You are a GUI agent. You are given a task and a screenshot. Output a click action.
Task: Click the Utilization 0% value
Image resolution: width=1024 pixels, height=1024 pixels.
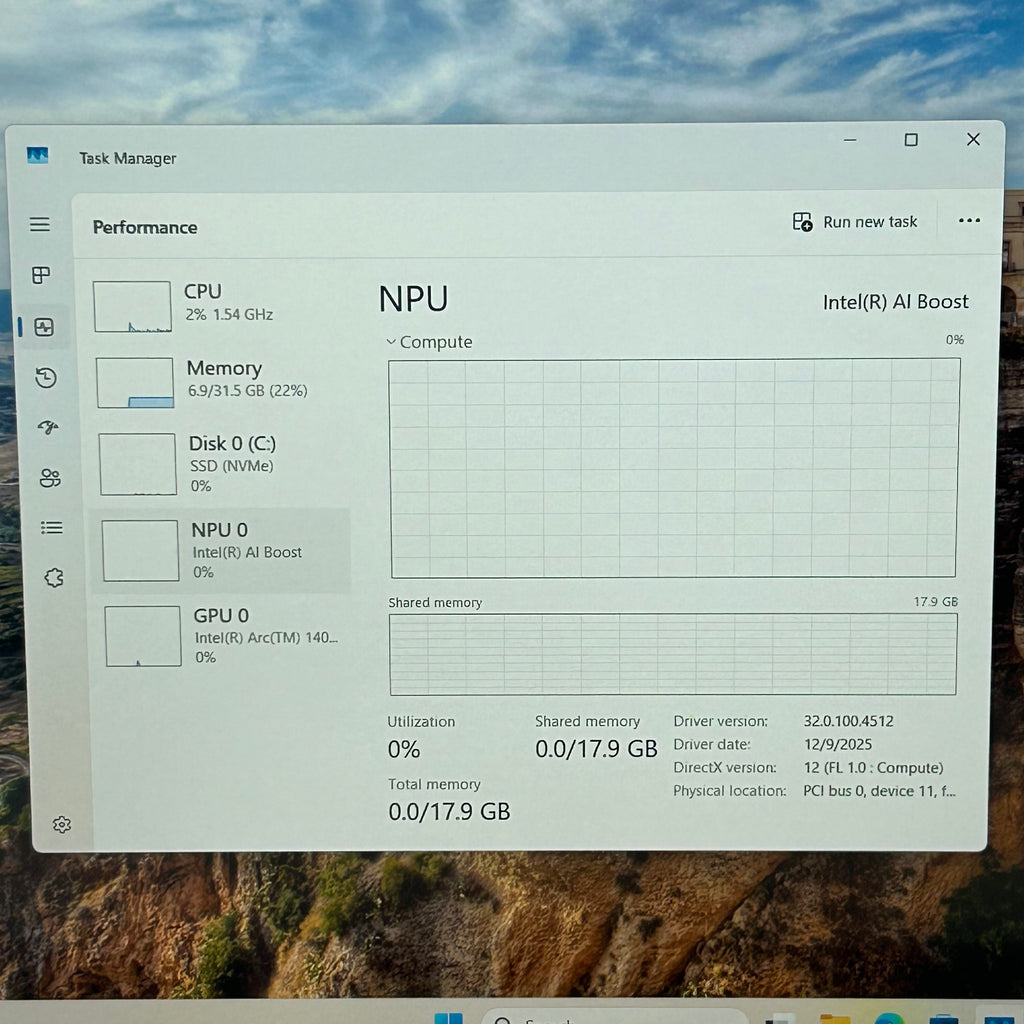(404, 749)
